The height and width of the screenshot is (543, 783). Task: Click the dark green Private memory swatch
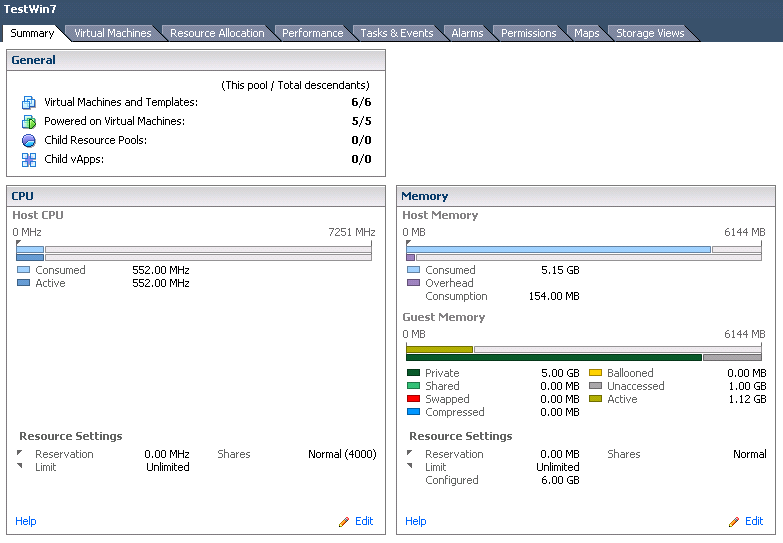413,373
